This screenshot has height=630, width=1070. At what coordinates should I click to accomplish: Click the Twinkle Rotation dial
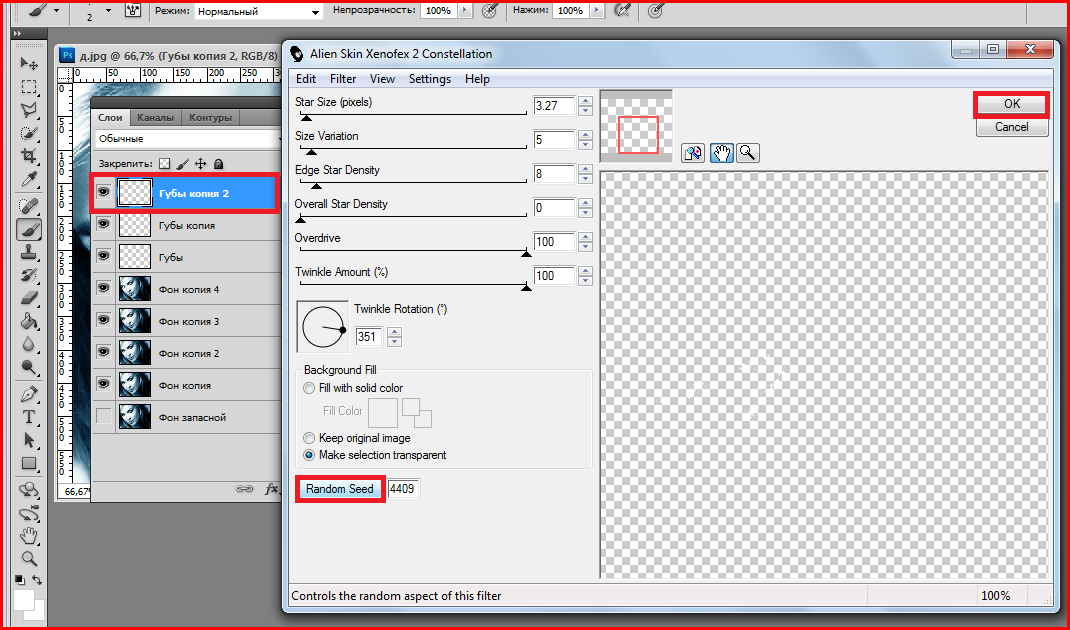coord(323,328)
